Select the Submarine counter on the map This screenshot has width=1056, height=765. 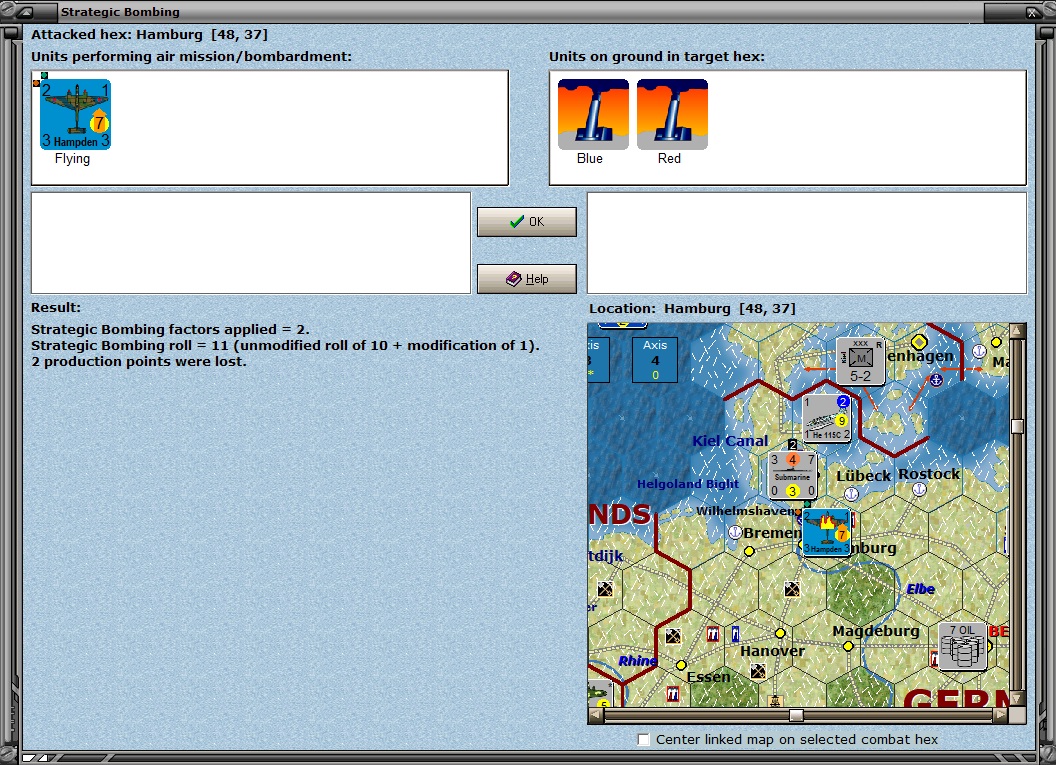coord(793,475)
